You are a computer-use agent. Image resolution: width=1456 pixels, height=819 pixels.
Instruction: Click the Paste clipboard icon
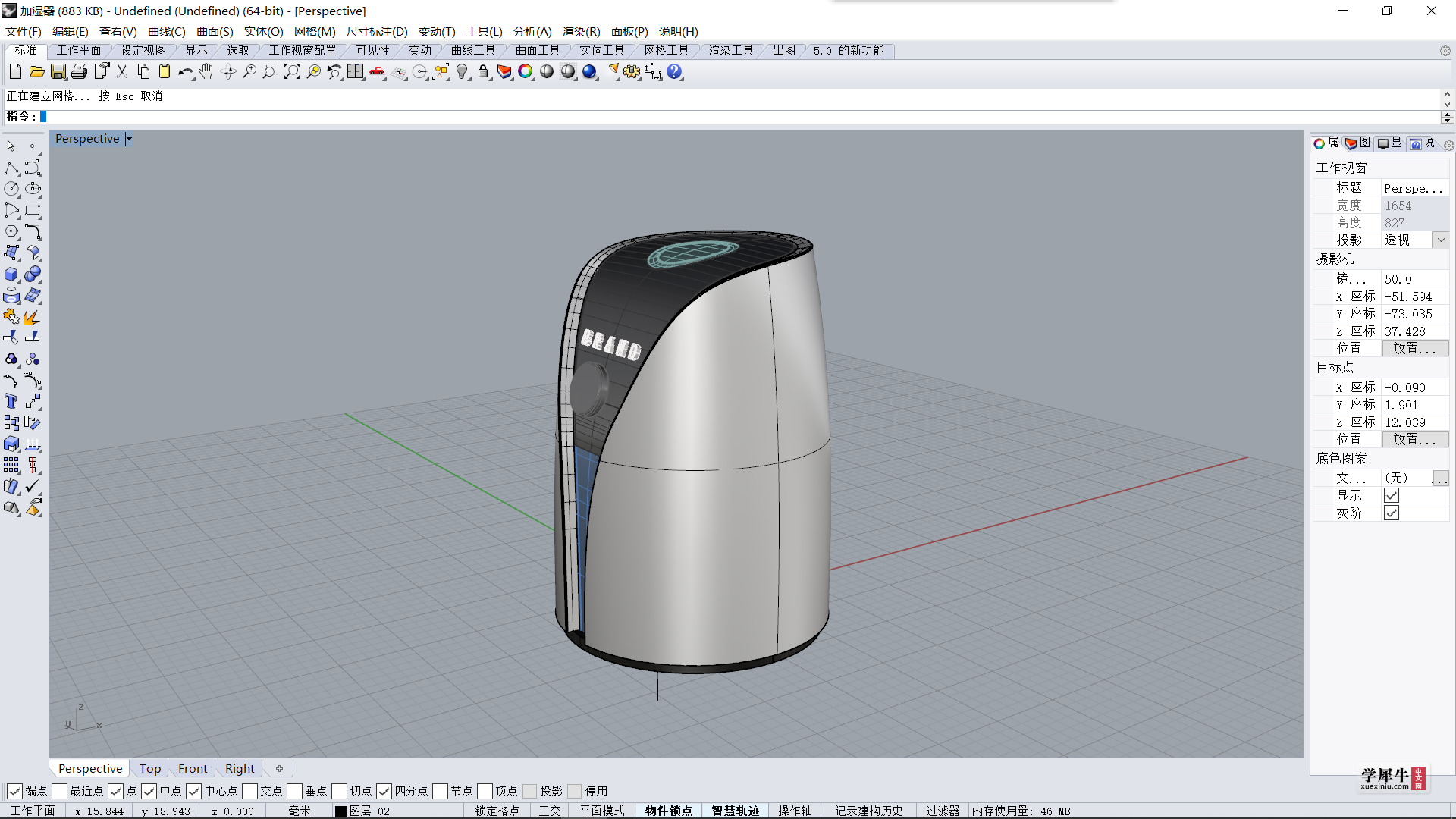(x=164, y=72)
